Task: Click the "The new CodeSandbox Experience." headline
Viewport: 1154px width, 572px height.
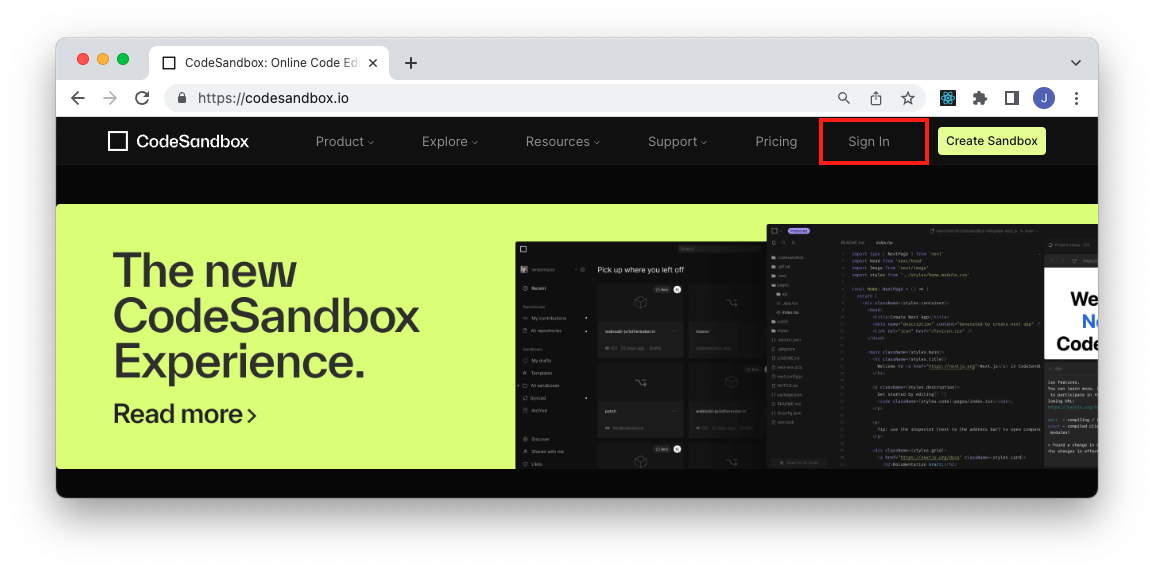Action: pos(266,317)
